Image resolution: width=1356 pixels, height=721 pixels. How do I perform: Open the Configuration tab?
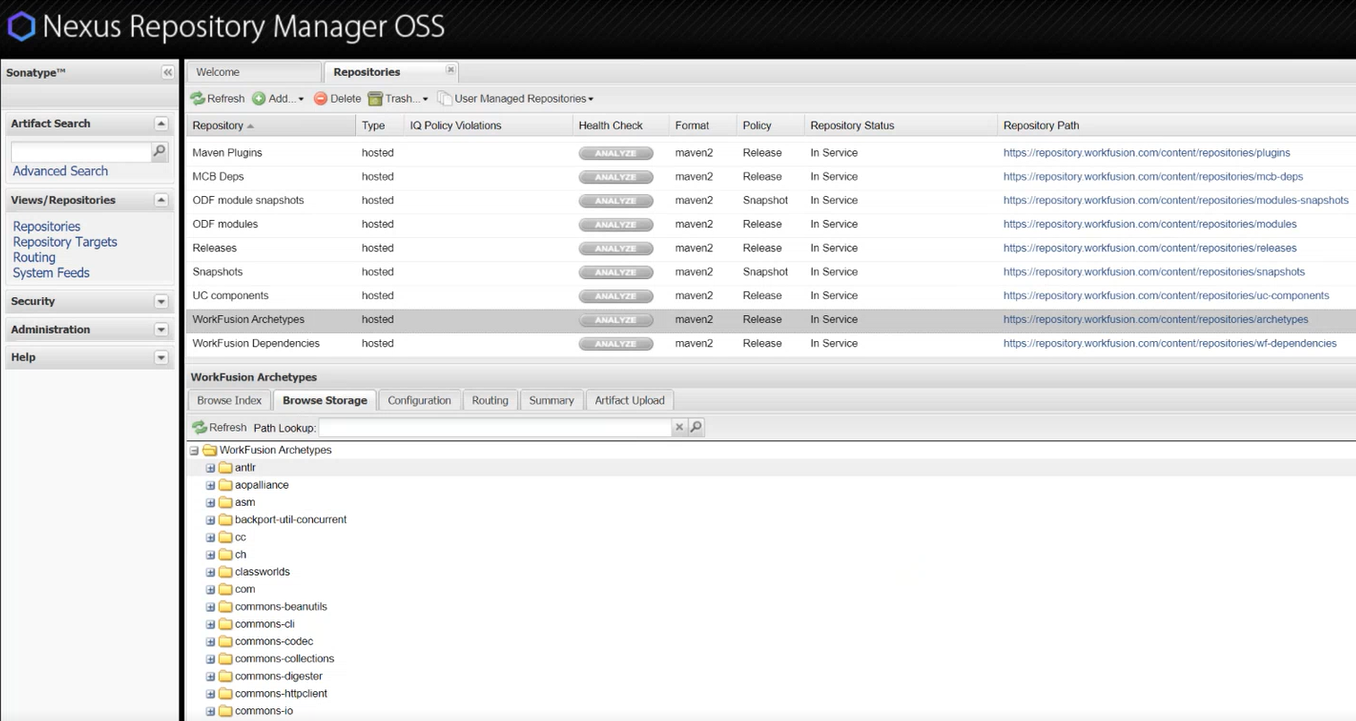[x=419, y=400]
